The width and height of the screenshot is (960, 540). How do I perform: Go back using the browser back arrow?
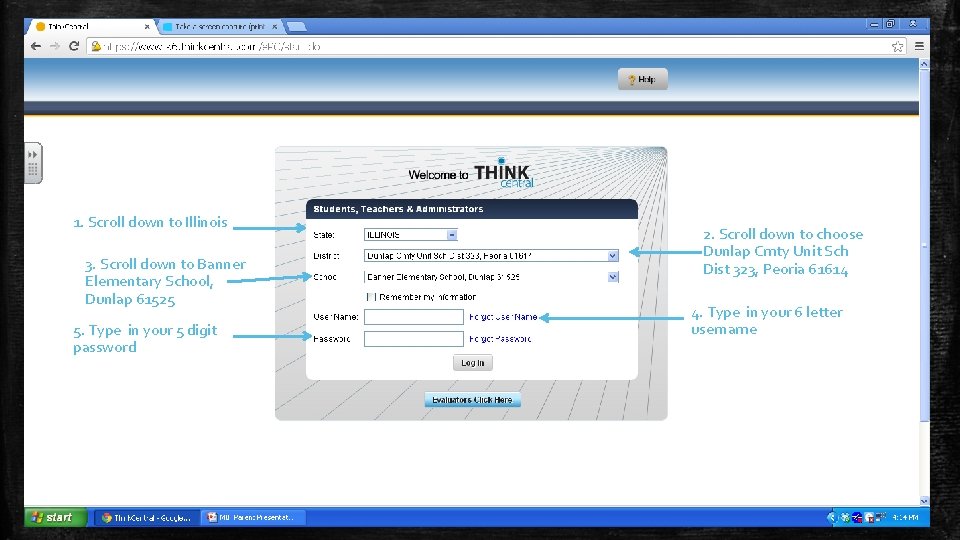tap(36, 46)
